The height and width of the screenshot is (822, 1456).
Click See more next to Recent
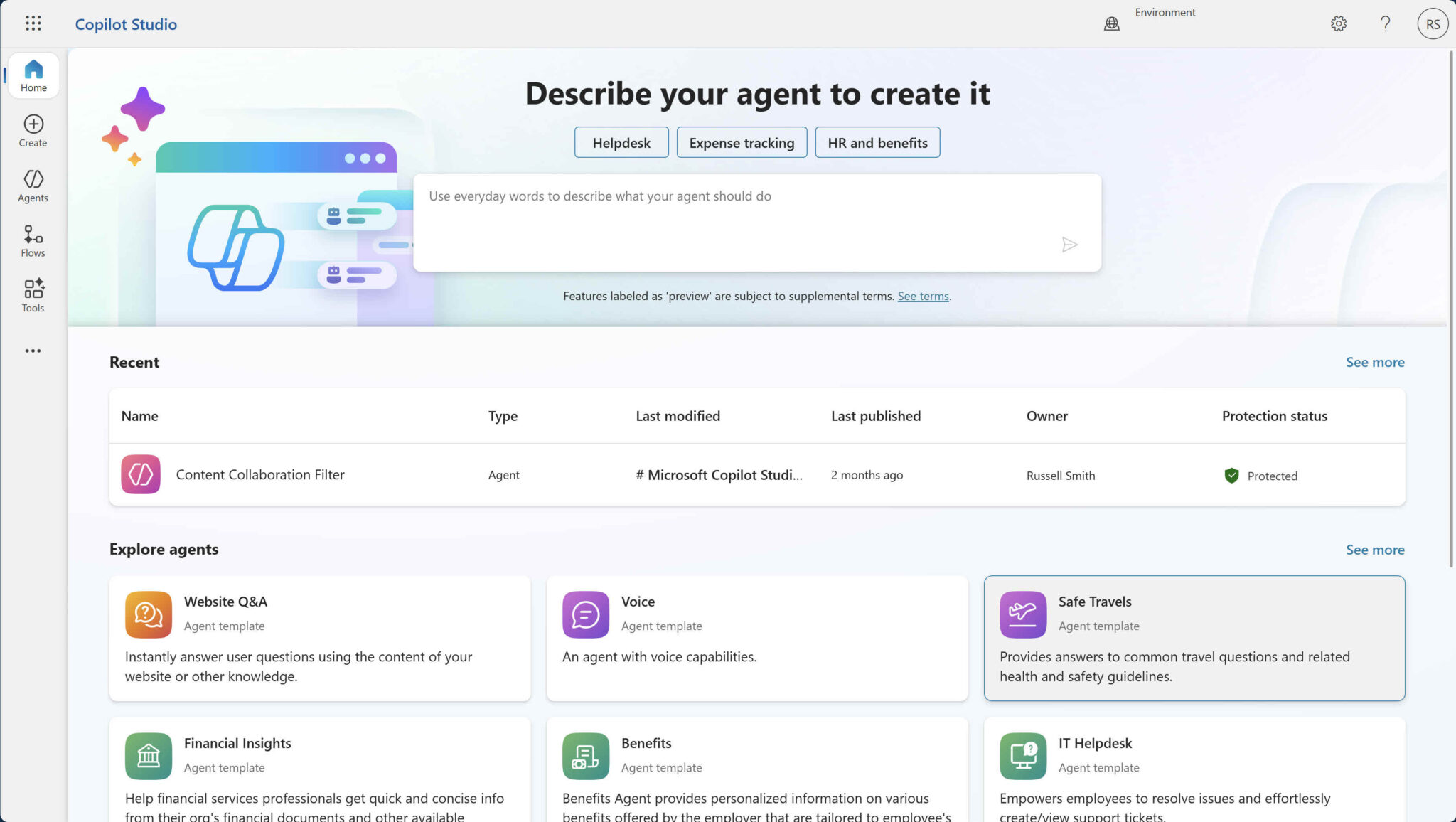coord(1374,362)
